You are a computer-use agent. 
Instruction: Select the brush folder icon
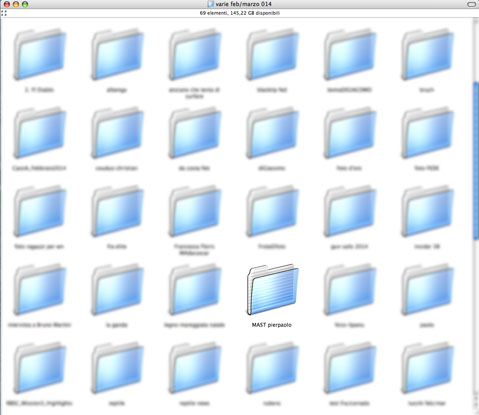(427, 54)
